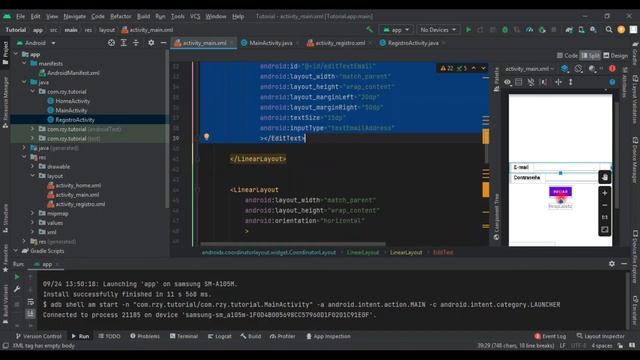This screenshot has height=360, width=640.
Task: Click Sync Project with Gradle Files icon
Action: tap(569, 30)
